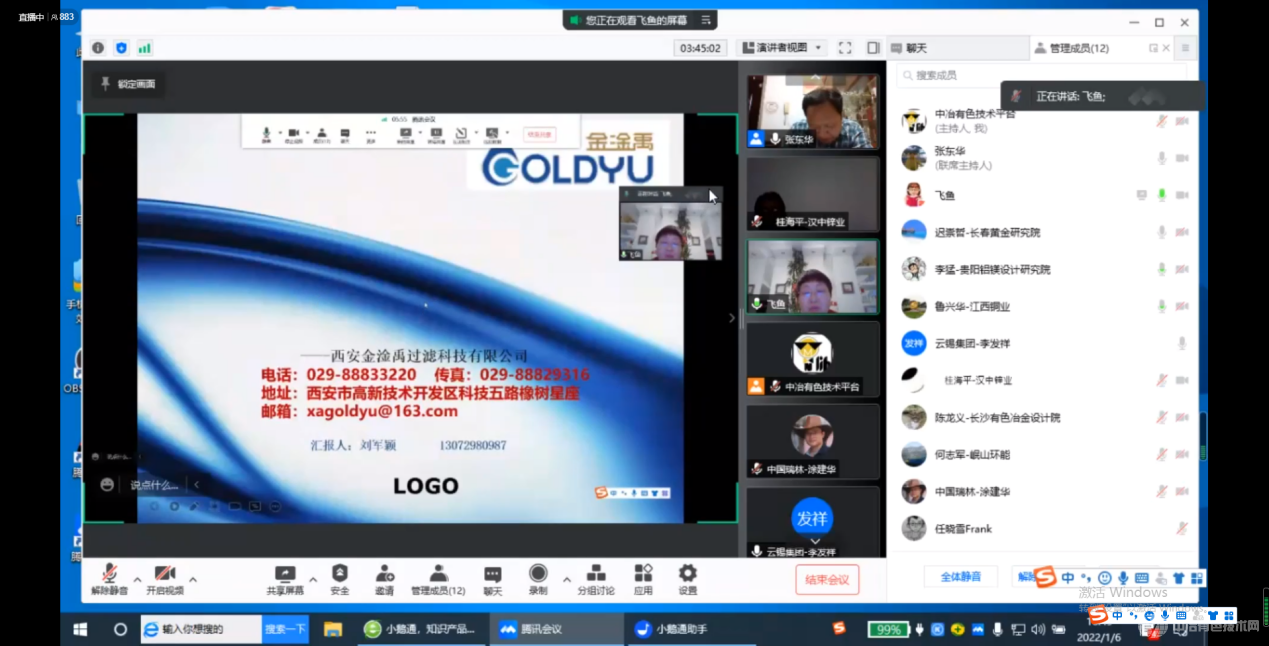The height and width of the screenshot is (646, 1269).
Task: Click the member search field (搜索成员)
Action: (x=1040, y=75)
